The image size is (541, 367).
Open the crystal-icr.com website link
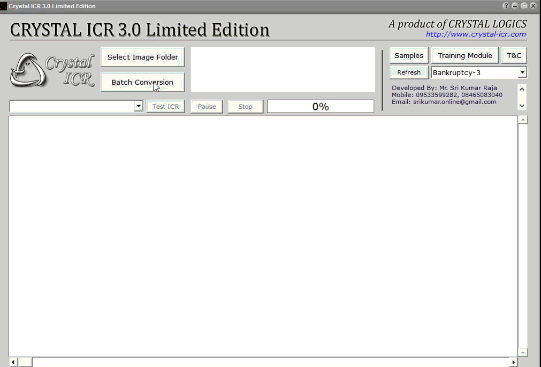click(x=476, y=34)
